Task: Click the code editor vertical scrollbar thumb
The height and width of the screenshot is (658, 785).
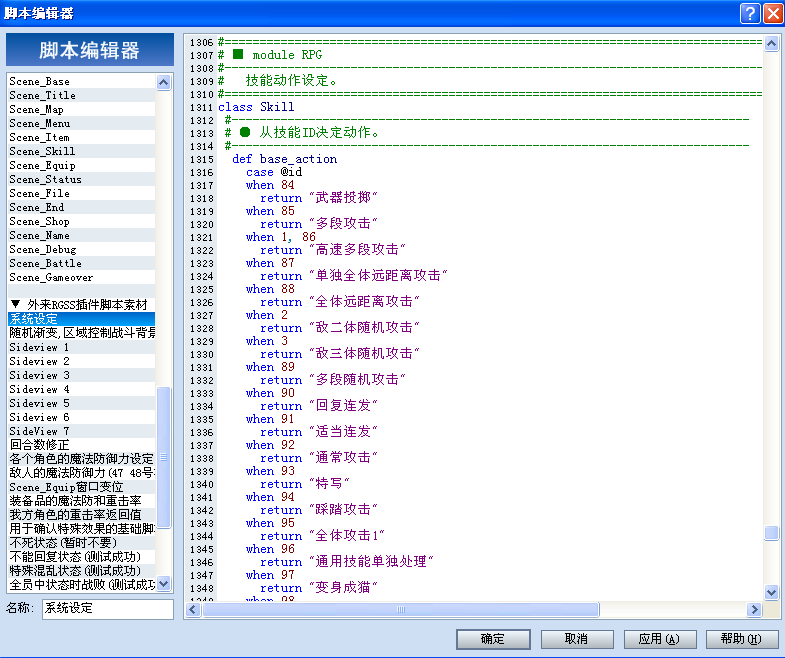Action: [x=771, y=533]
